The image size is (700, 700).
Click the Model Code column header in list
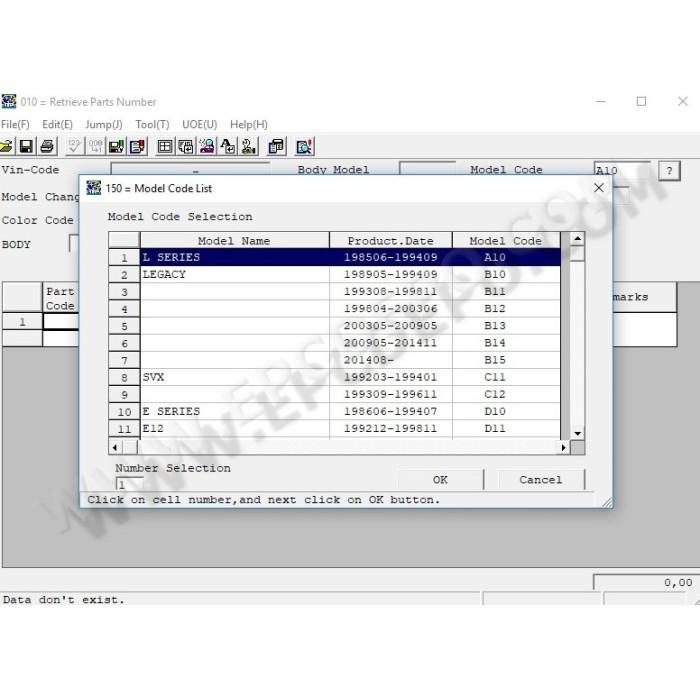pos(506,241)
